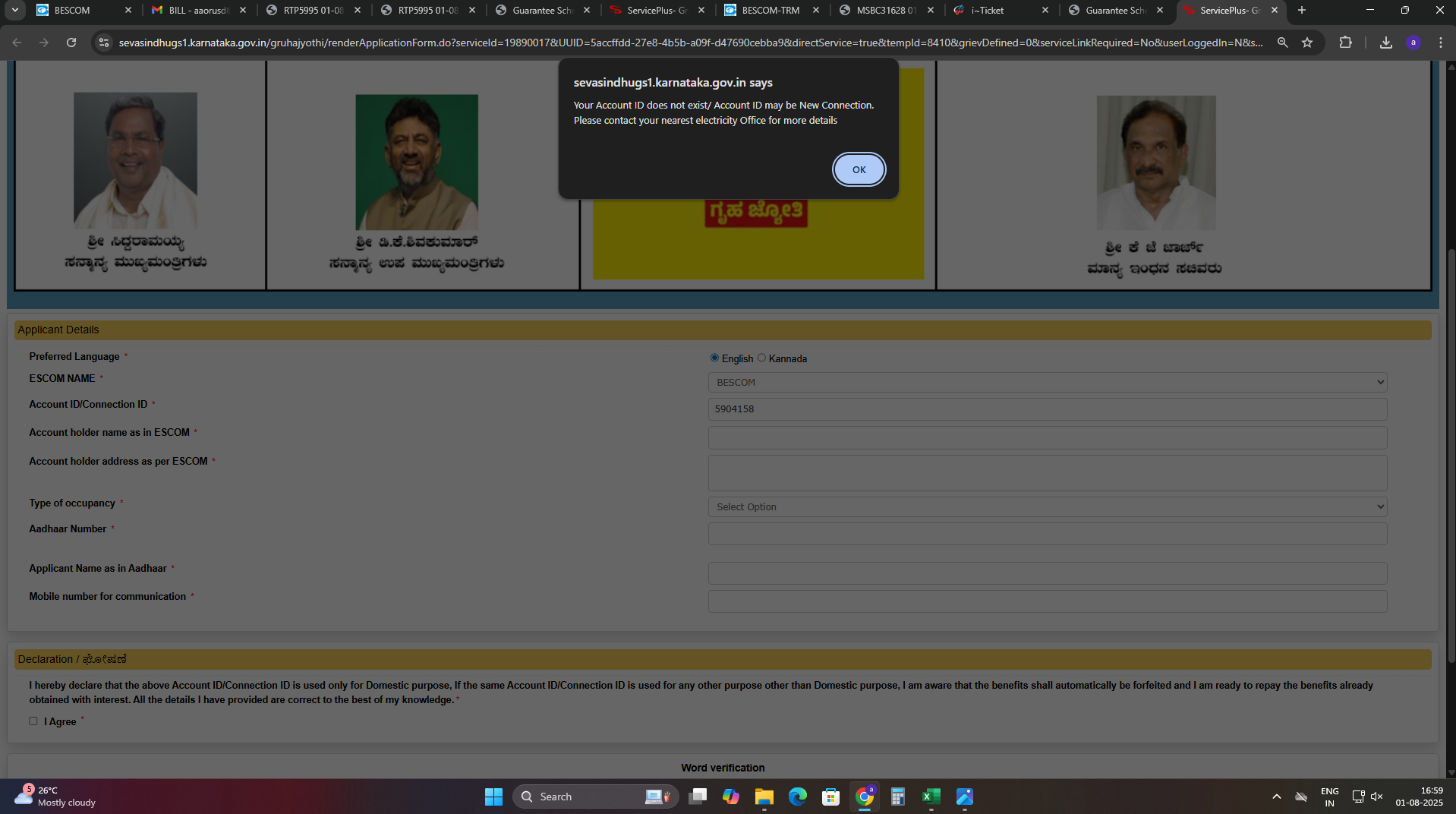The height and width of the screenshot is (814, 1456).
Task: Select Kannada as preferred language
Action: coord(761,358)
